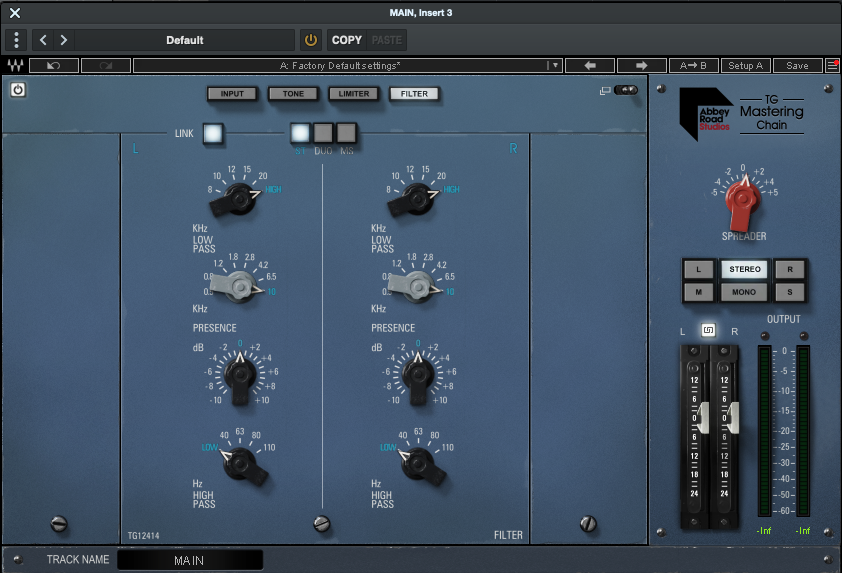Click the TRACK NAME field showing MAIN
This screenshot has width=842, height=573.
(x=190, y=560)
